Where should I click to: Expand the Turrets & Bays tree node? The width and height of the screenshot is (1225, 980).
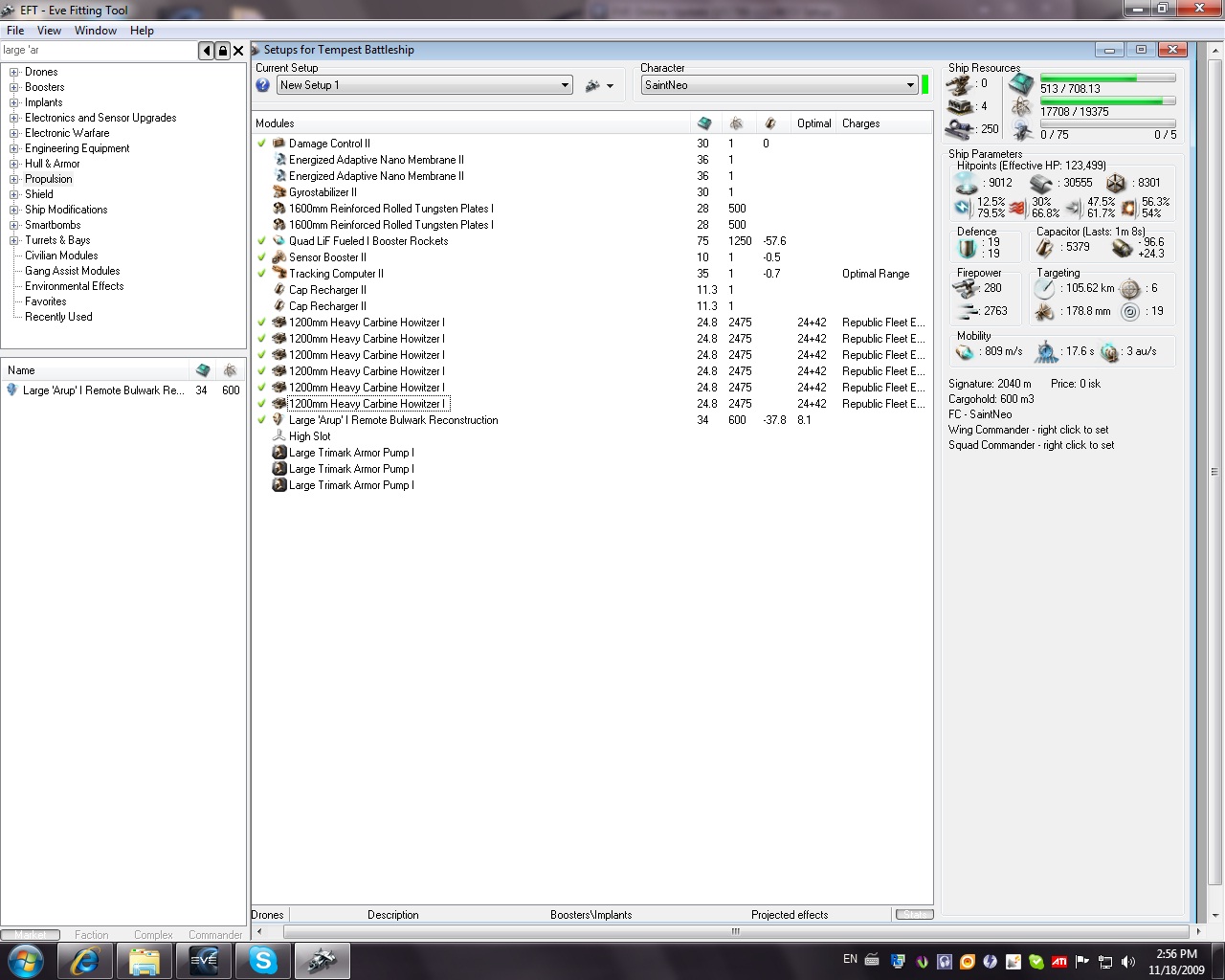pos(14,240)
